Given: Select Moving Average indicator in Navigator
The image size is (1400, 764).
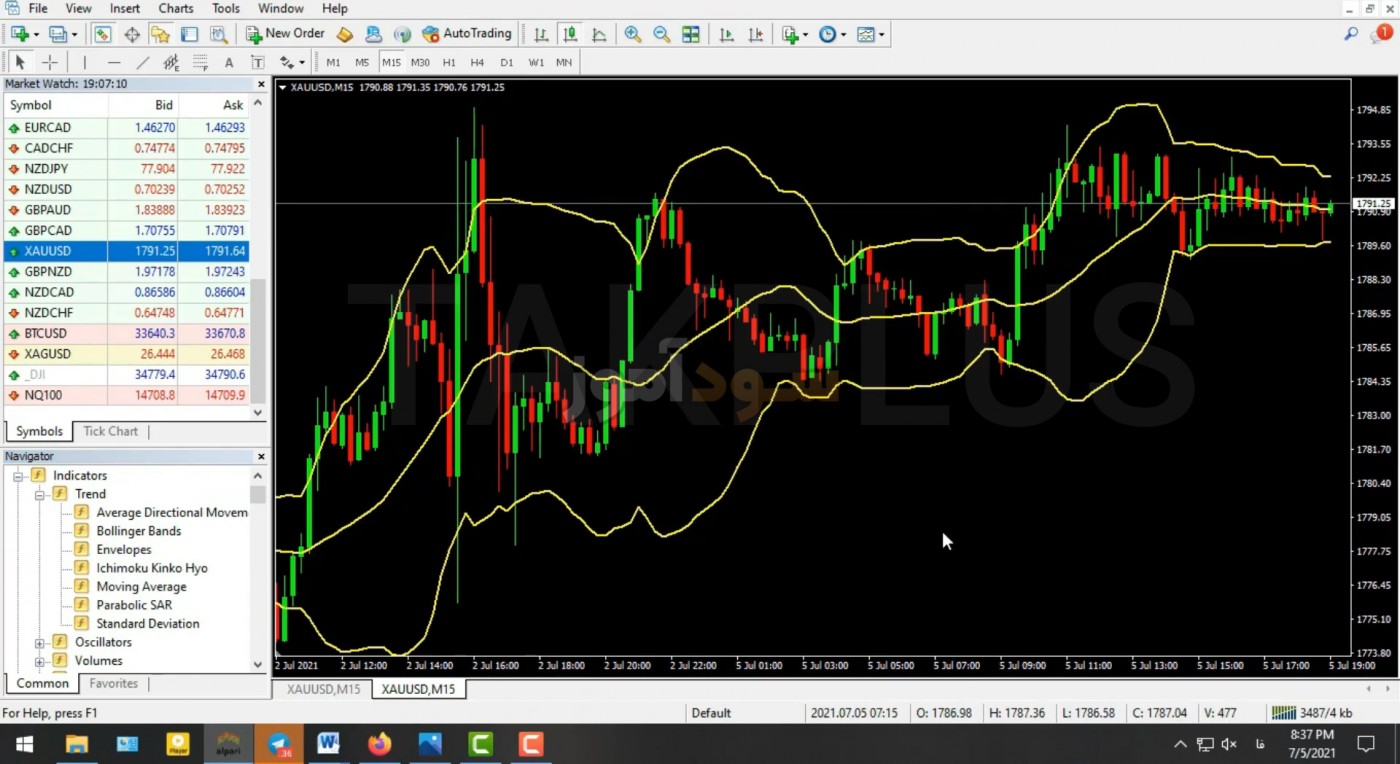Looking at the screenshot, I should 140,587.
